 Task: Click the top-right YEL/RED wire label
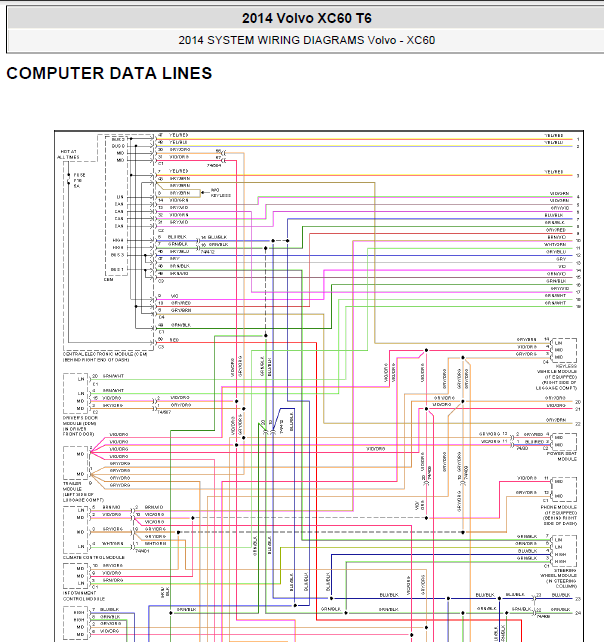[554, 136]
